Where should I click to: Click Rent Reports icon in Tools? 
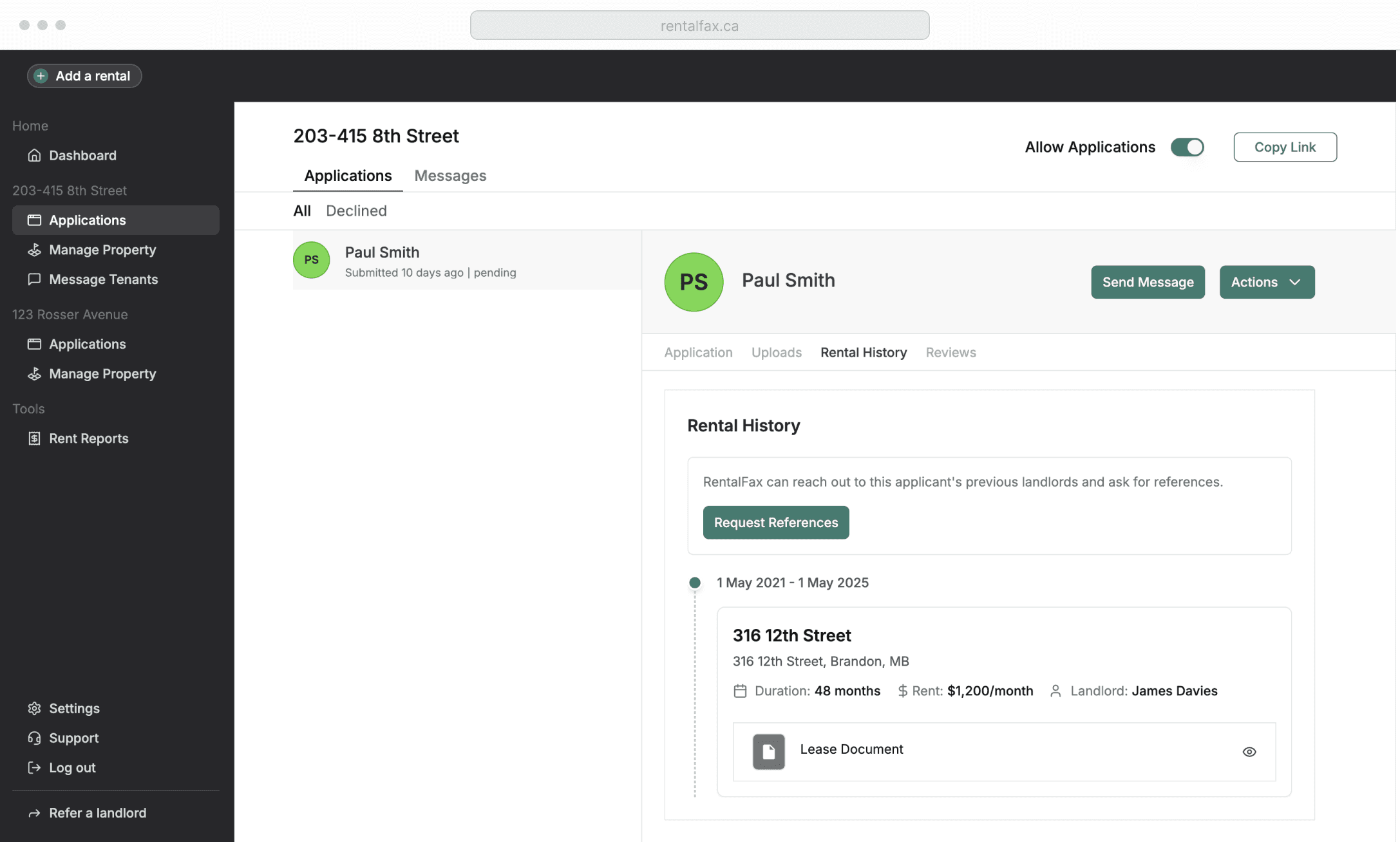pos(34,438)
